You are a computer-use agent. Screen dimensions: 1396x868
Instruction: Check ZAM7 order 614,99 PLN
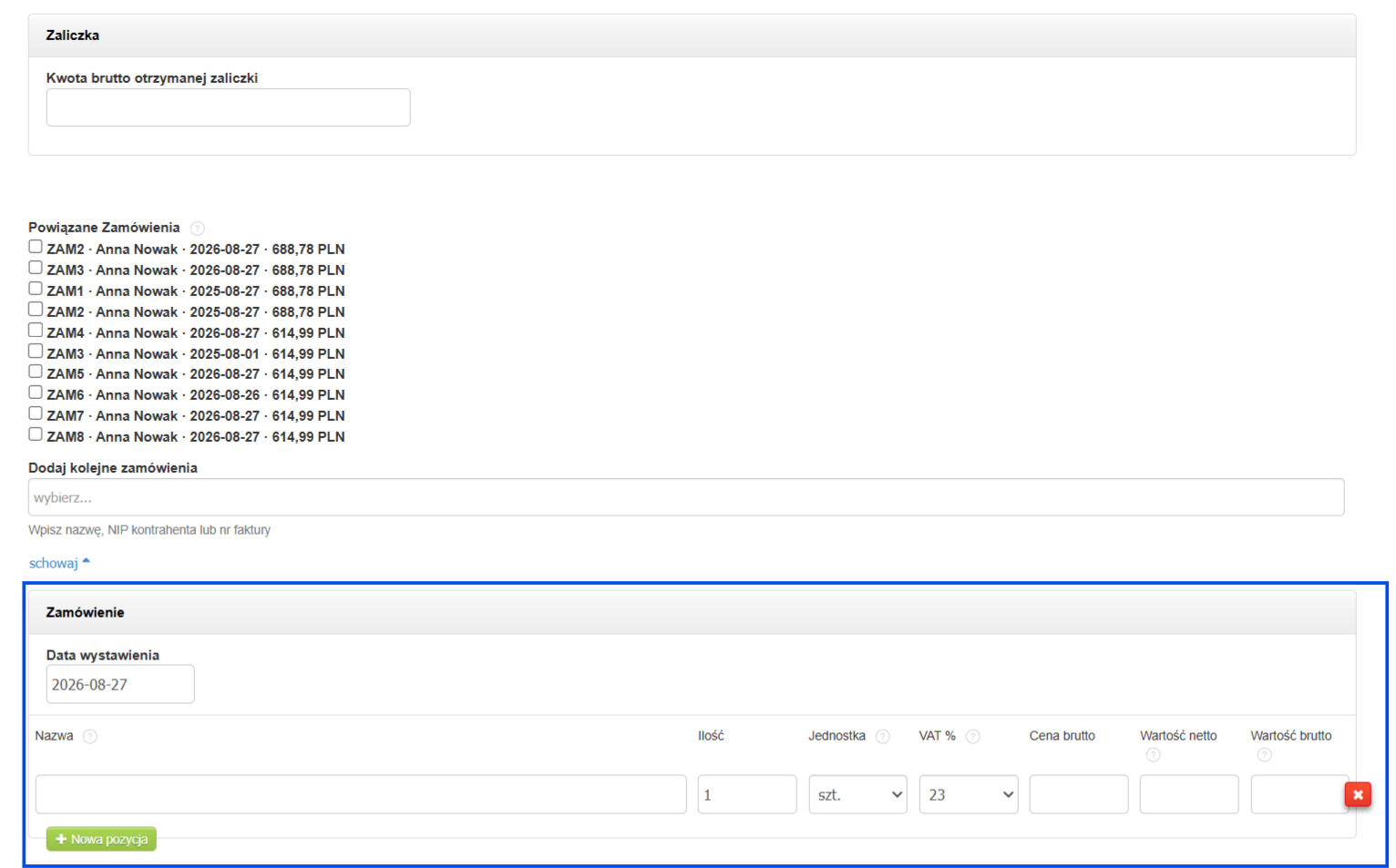coord(36,414)
